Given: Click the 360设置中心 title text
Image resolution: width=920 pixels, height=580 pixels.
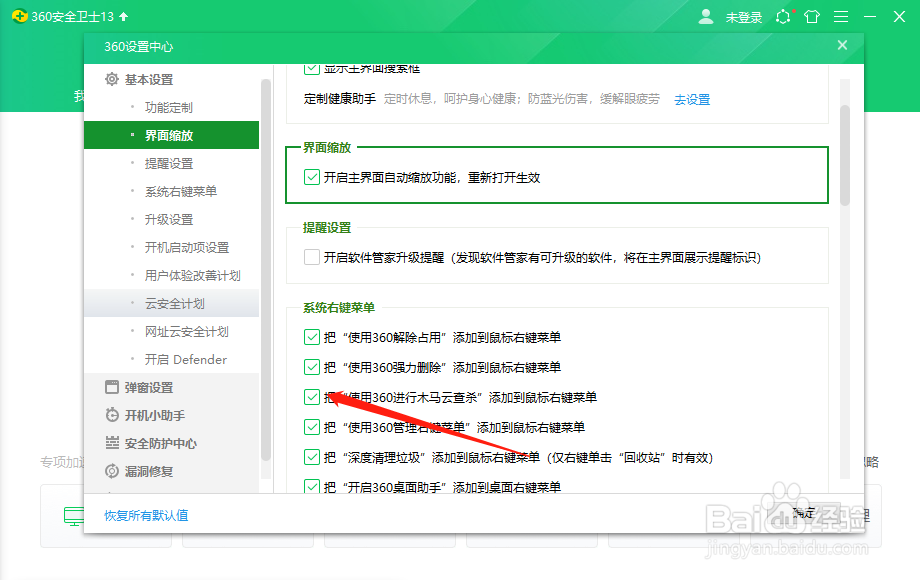Looking at the screenshot, I should point(138,47).
